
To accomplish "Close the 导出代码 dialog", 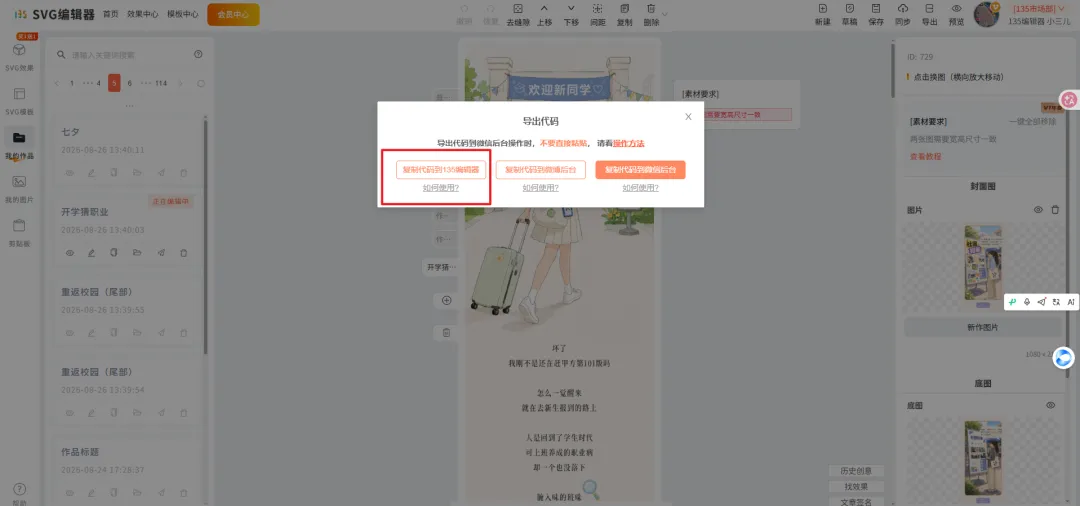I will click(x=688, y=117).
